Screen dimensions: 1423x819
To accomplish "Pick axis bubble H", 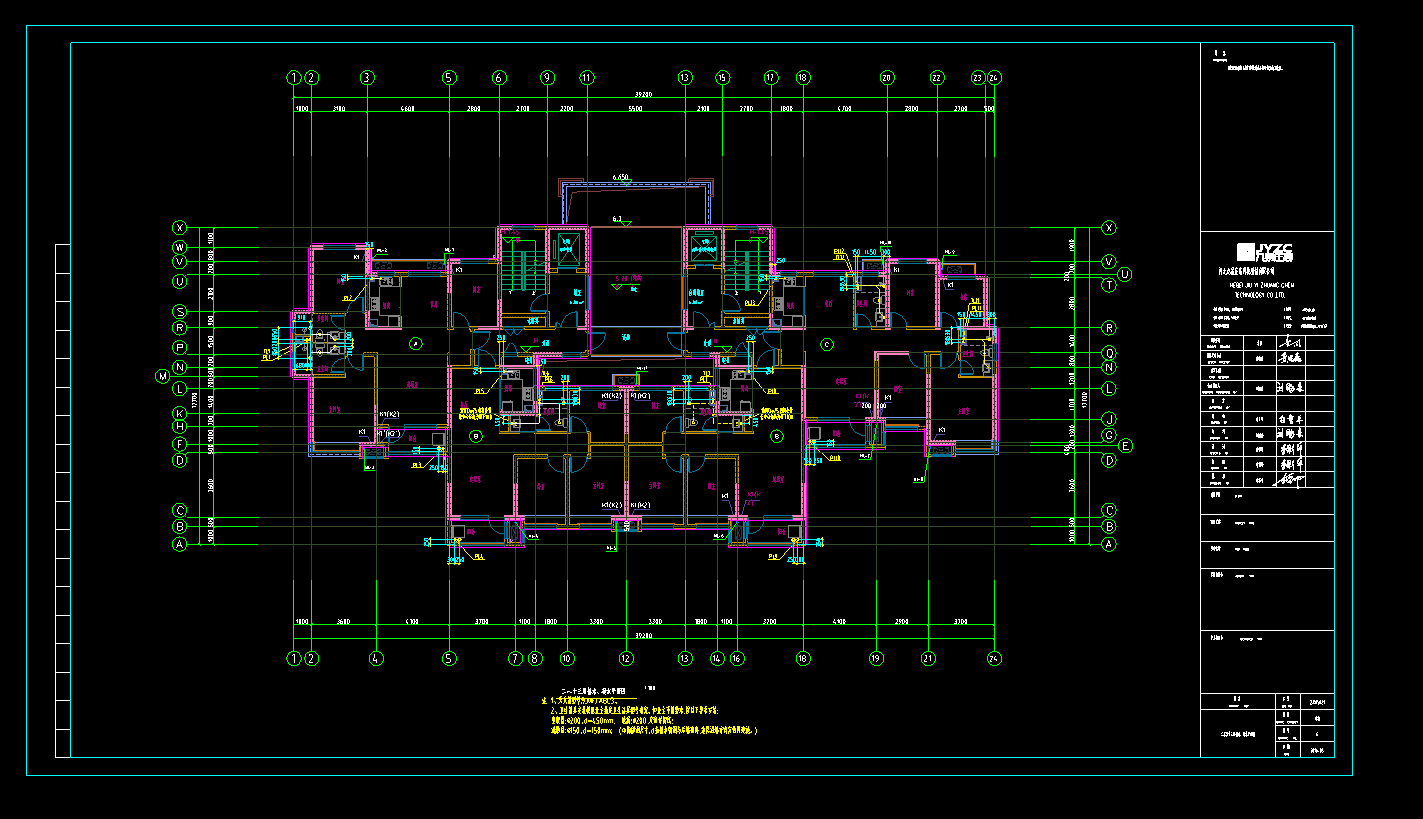I will [180, 427].
